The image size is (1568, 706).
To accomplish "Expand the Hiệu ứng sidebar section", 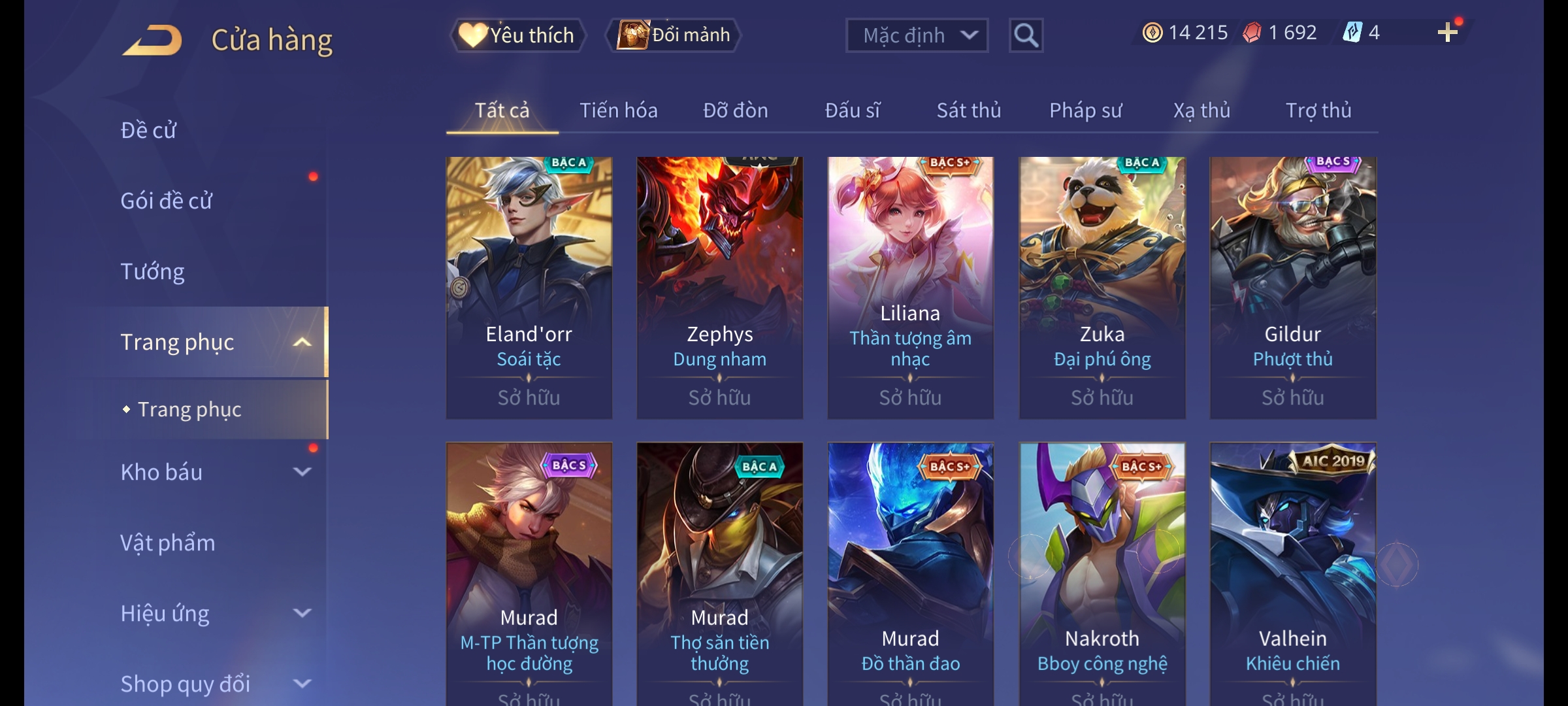I will pos(302,613).
